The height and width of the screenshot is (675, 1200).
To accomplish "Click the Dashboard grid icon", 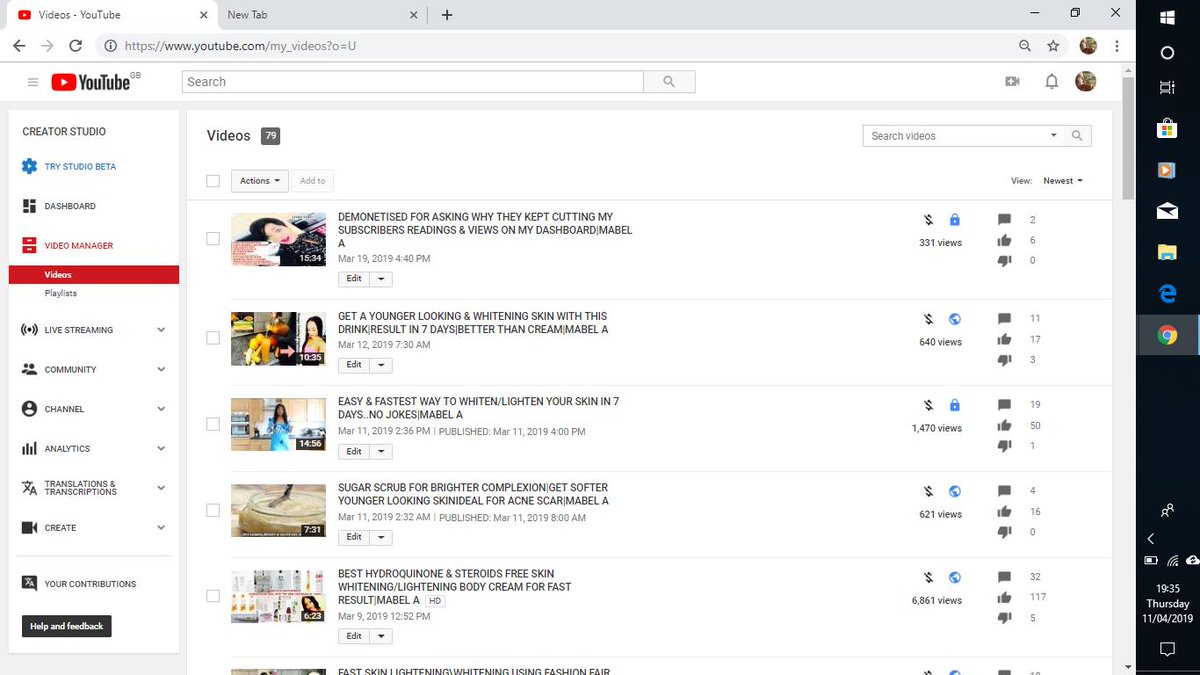I will (29, 206).
